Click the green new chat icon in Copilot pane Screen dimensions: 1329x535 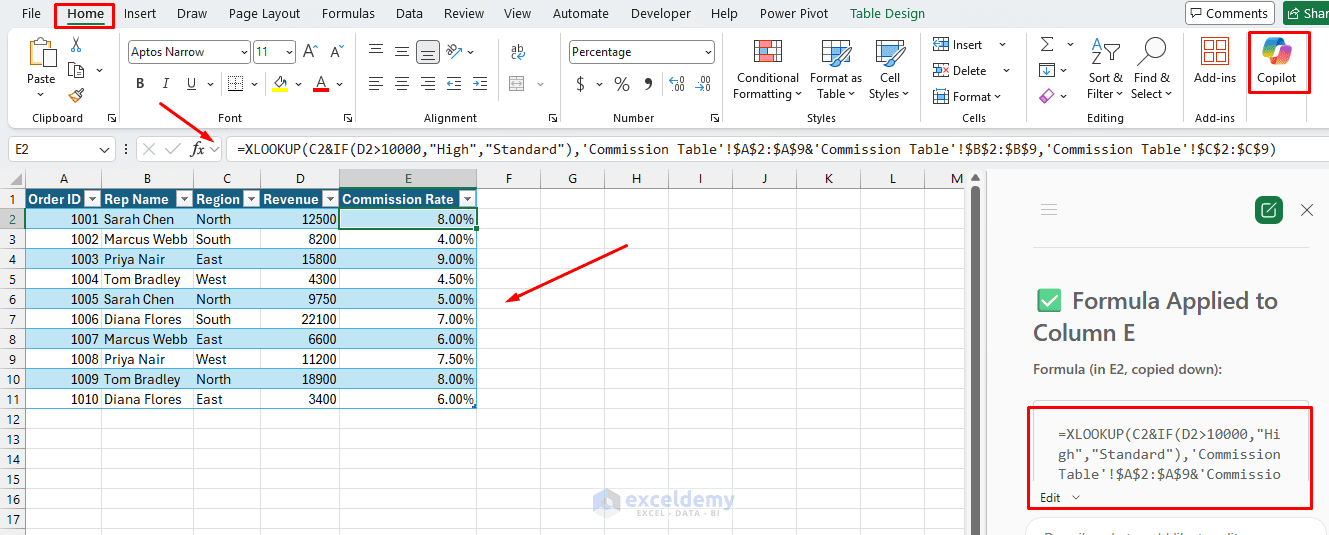coord(1268,210)
